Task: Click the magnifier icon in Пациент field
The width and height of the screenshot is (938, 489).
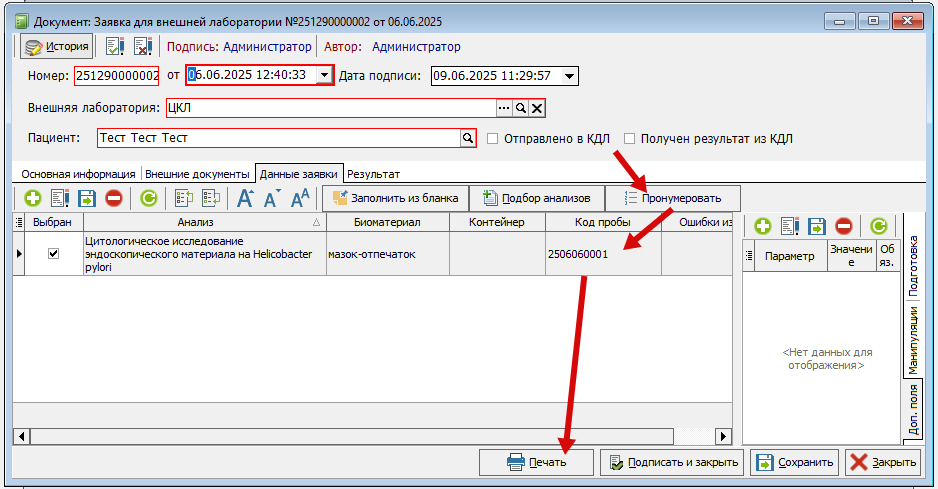Action: click(x=467, y=138)
